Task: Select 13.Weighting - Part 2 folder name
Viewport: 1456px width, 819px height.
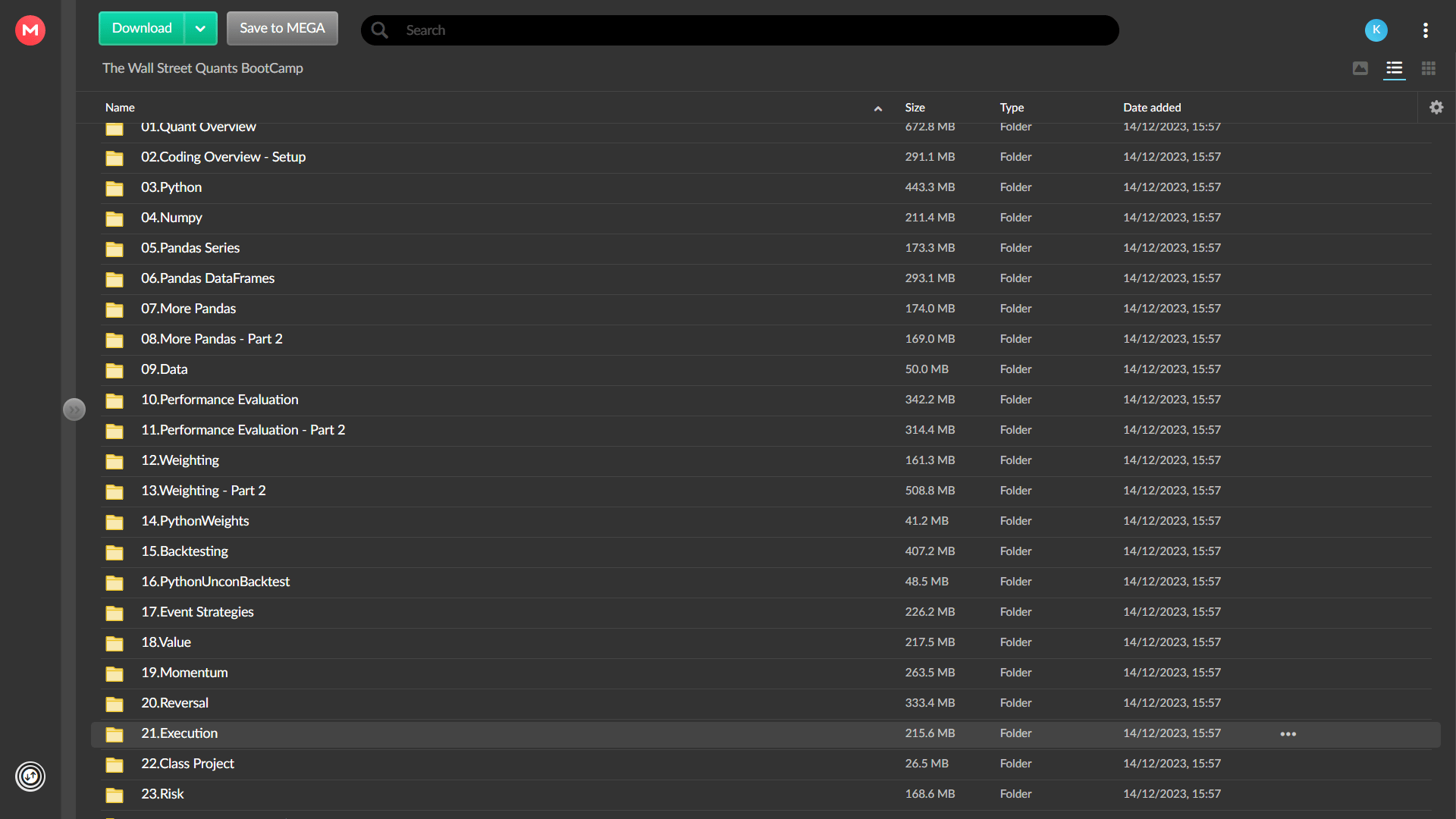Action: (x=203, y=491)
